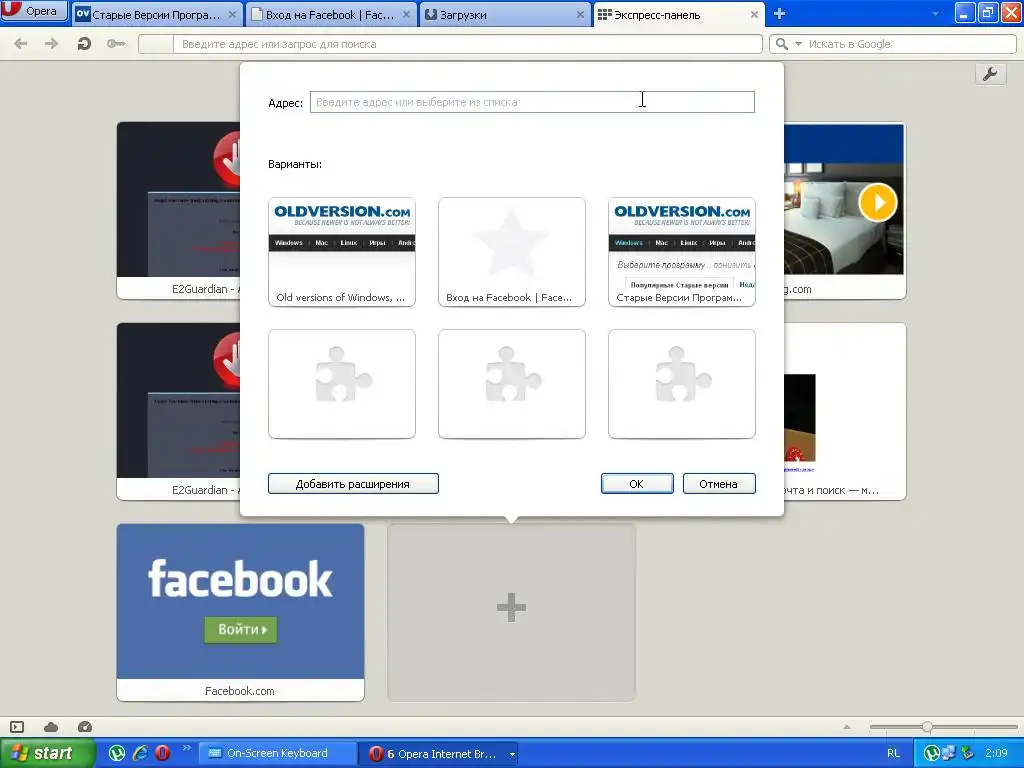Launch Internet Explorer from quick launch
The width and height of the screenshot is (1024, 768).
pyautogui.click(x=140, y=754)
